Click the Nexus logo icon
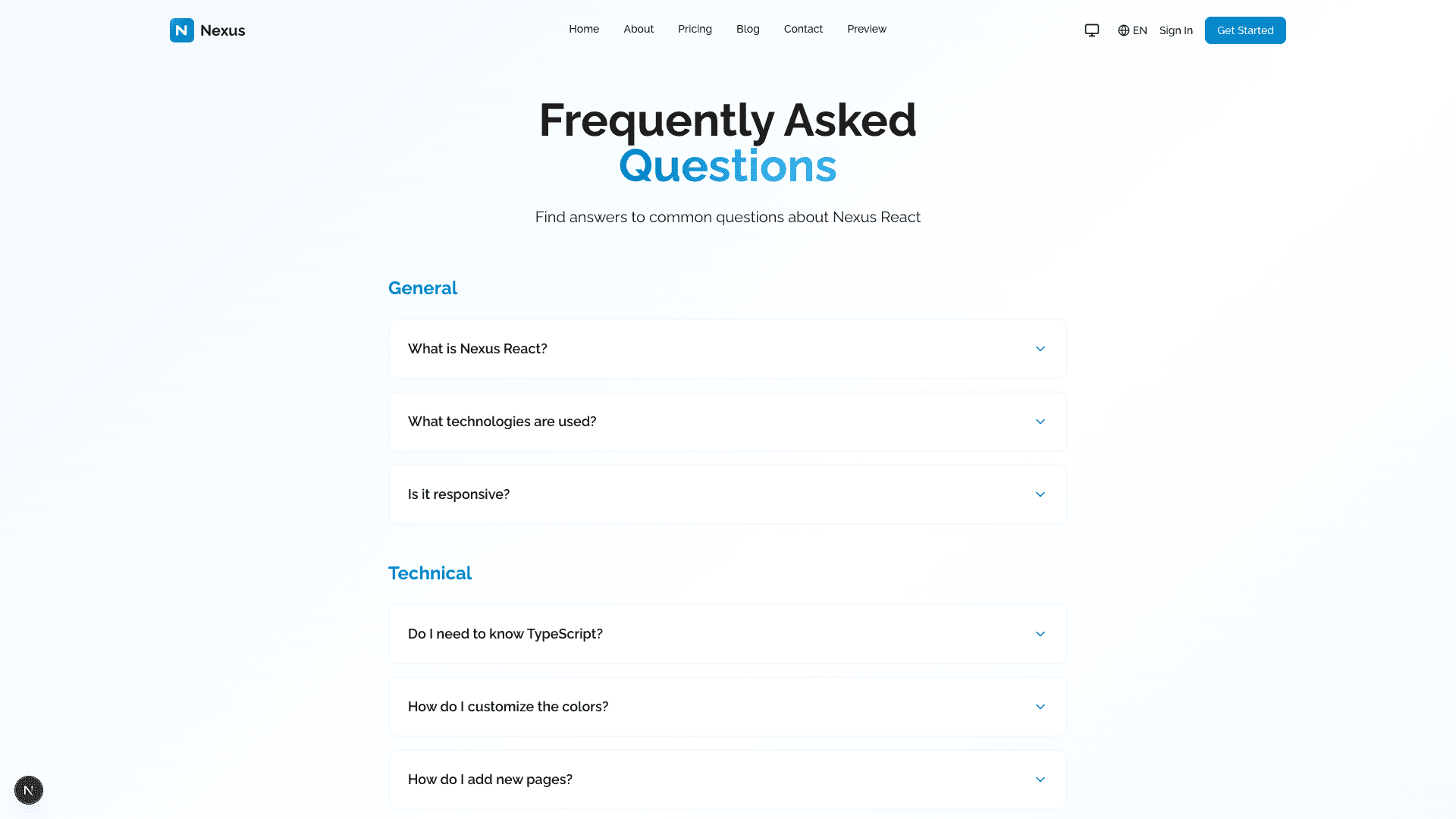1456x819 pixels. (x=180, y=30)
